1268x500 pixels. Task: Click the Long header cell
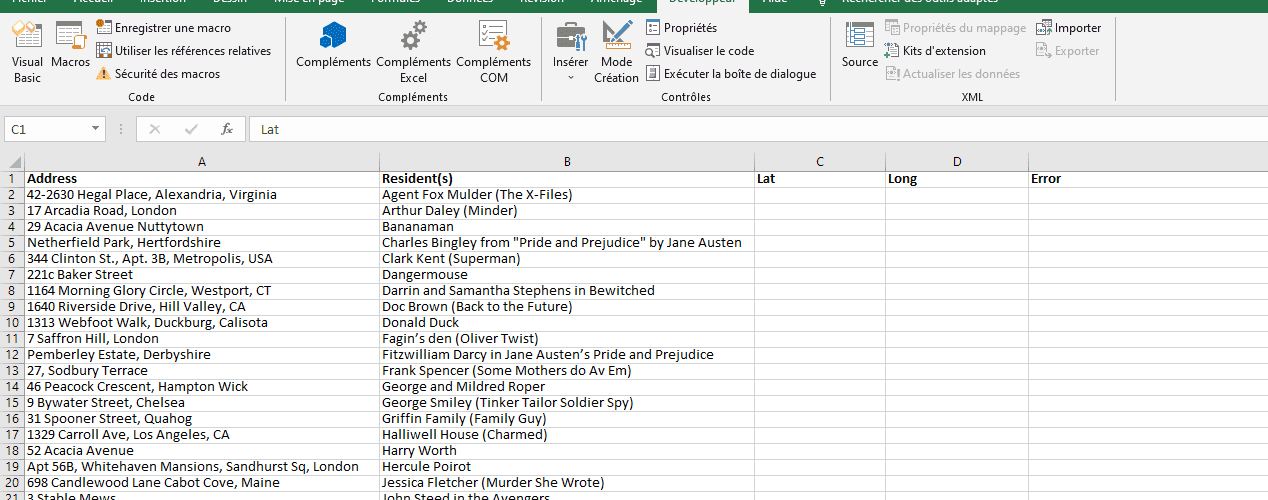[957, 179]
